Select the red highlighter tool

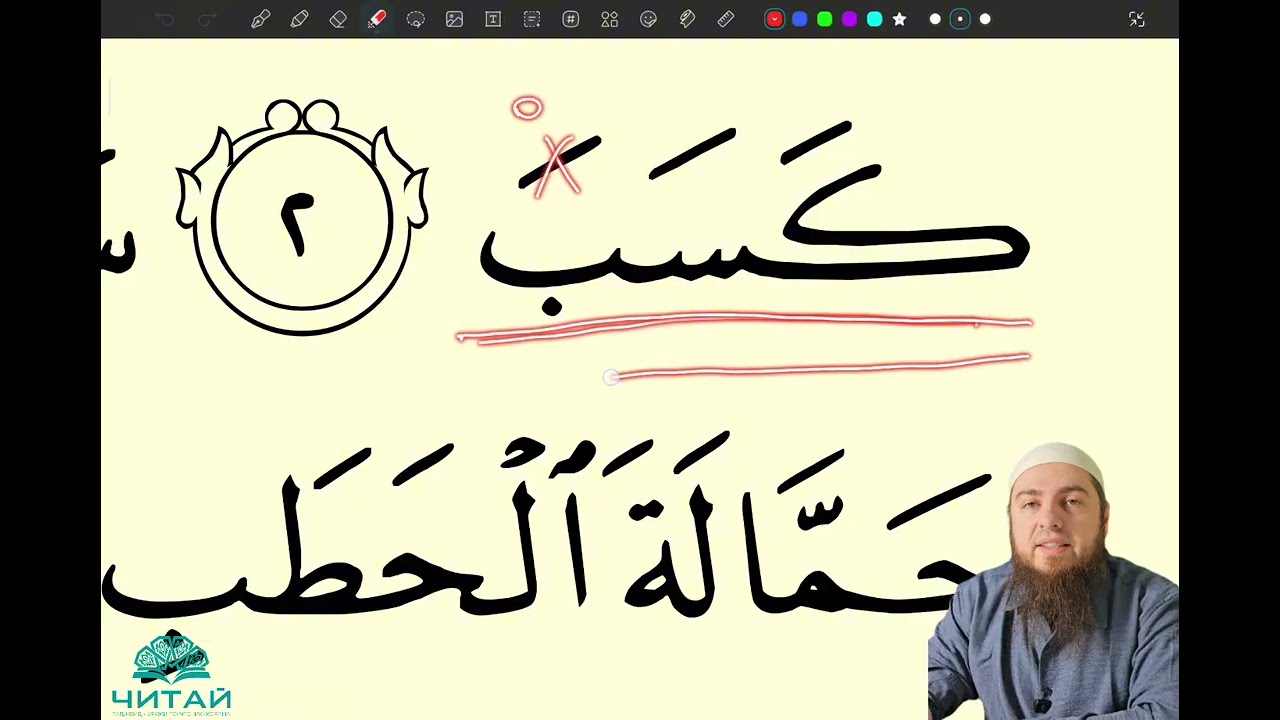click(376, 19)
